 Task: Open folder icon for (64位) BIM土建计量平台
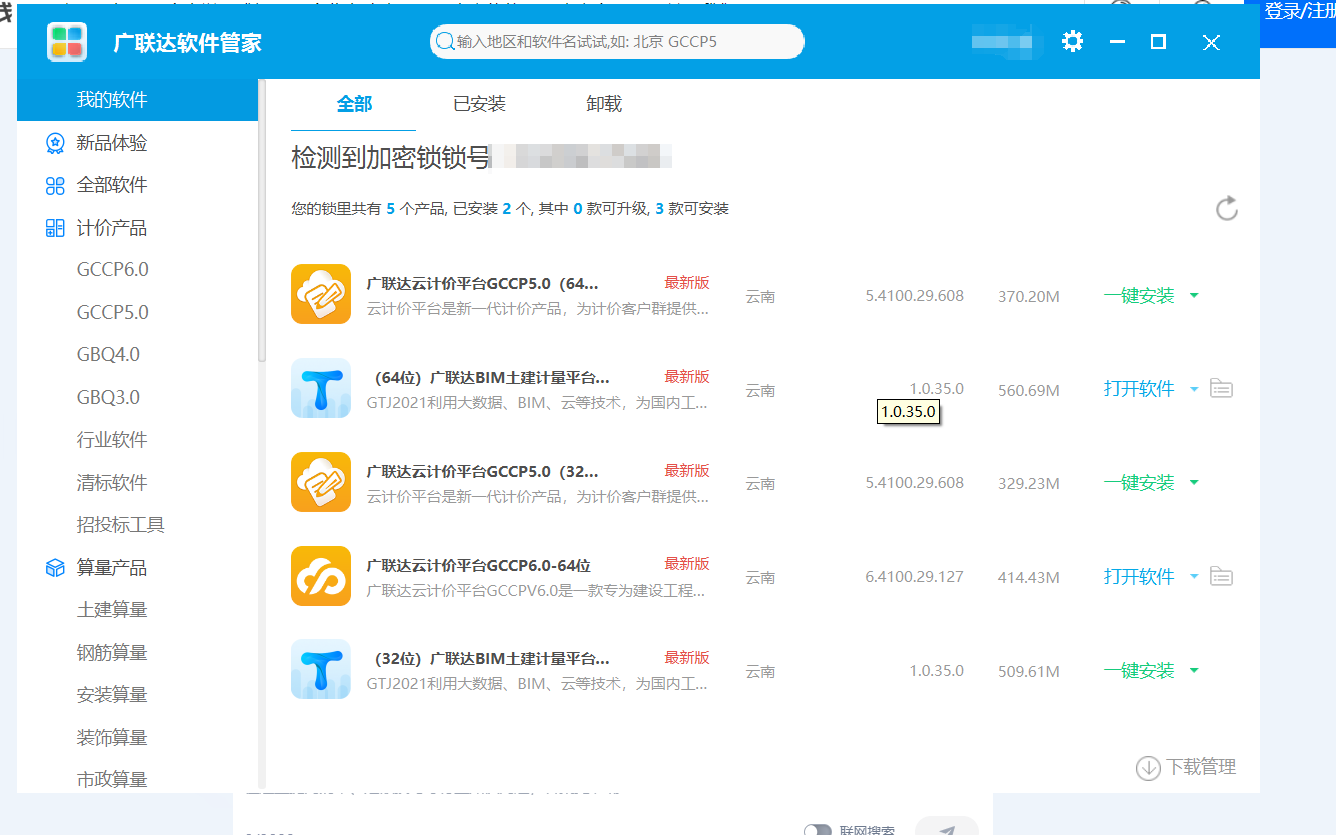1221,388
